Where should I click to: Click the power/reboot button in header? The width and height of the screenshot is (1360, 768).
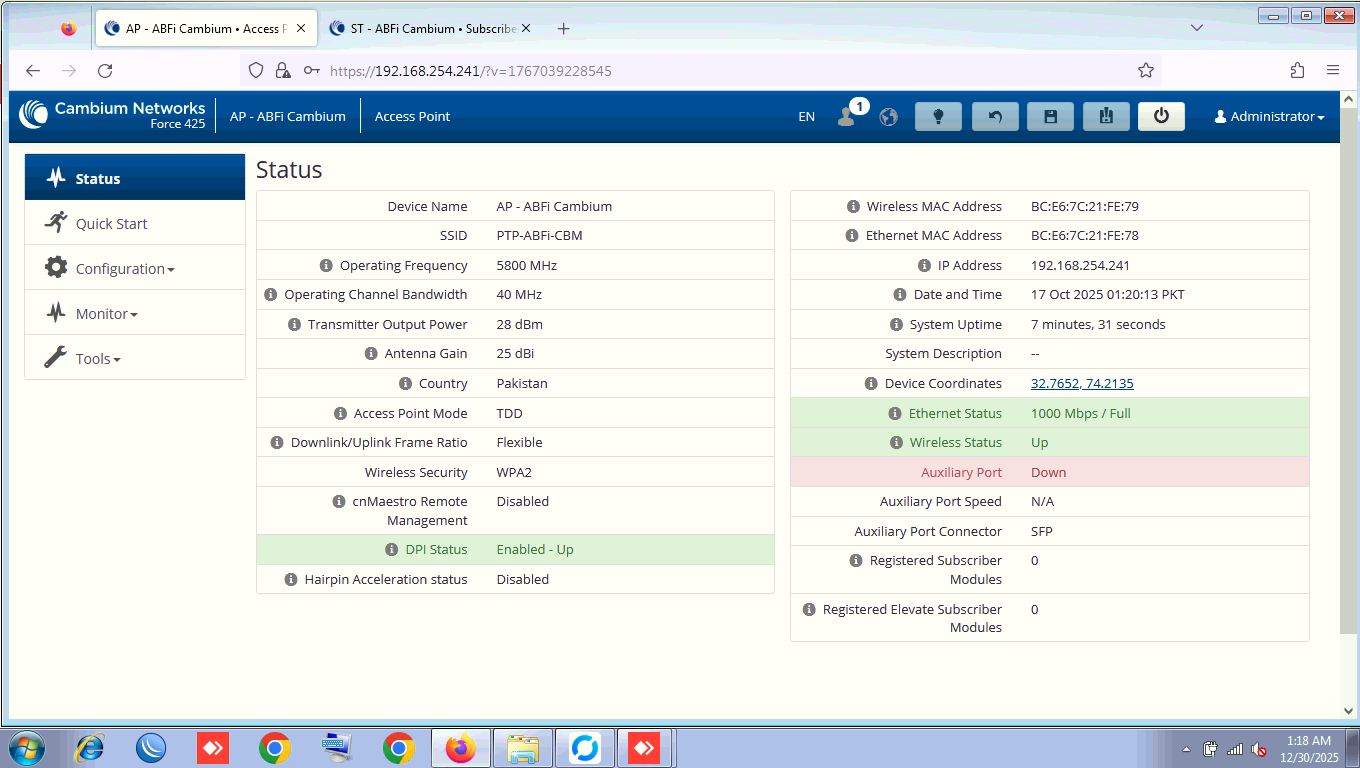coord(1161,116)
